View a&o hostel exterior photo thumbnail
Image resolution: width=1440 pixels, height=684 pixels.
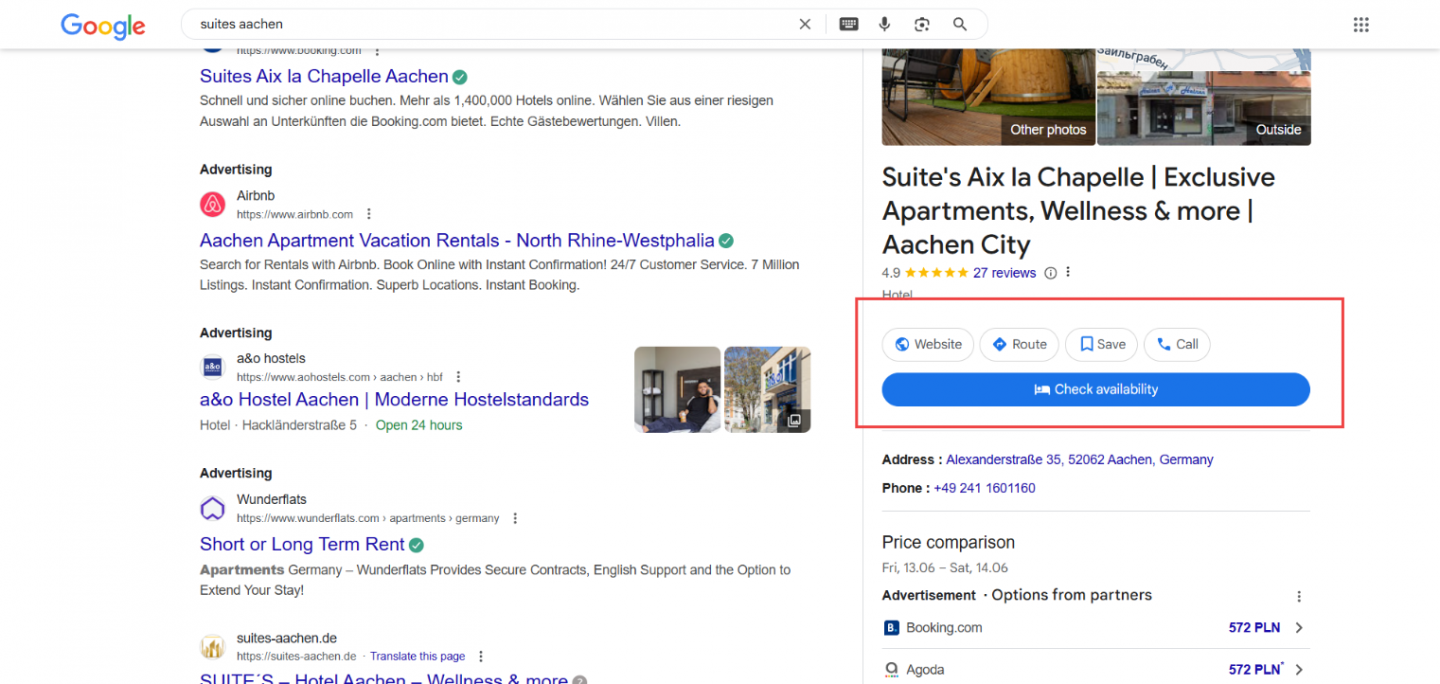[x=767, y=389]
